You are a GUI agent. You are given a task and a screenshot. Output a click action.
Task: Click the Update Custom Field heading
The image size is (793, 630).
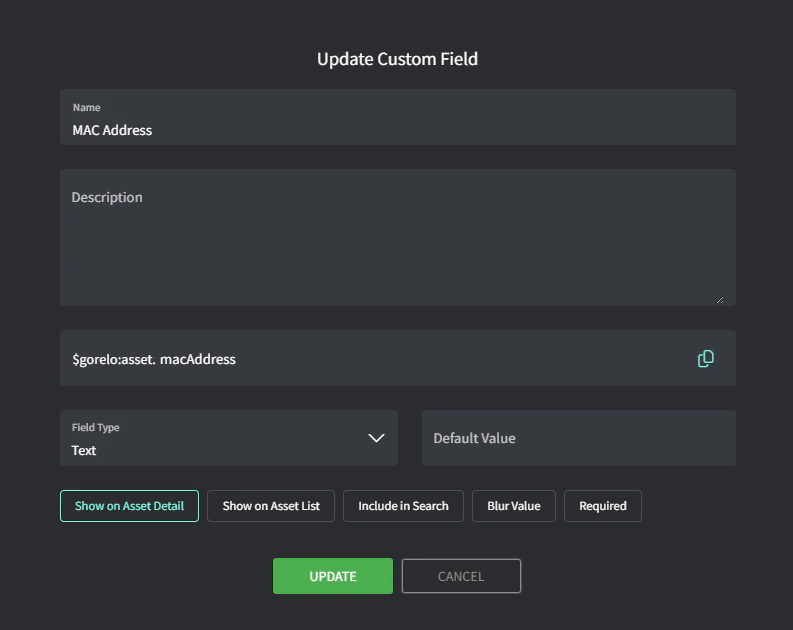(x=398, y=59)
